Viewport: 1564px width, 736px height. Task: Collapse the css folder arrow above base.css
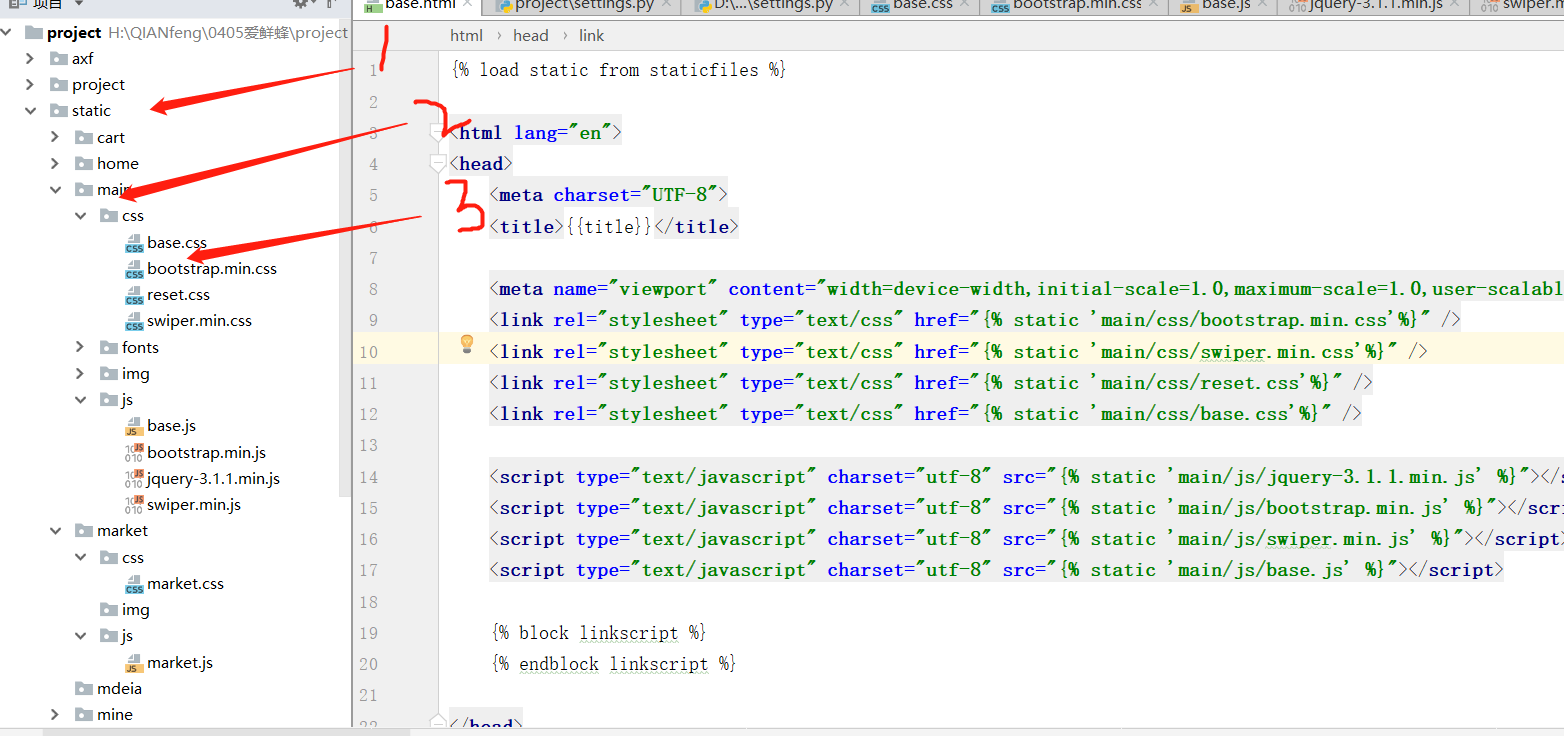coord(81,216)
